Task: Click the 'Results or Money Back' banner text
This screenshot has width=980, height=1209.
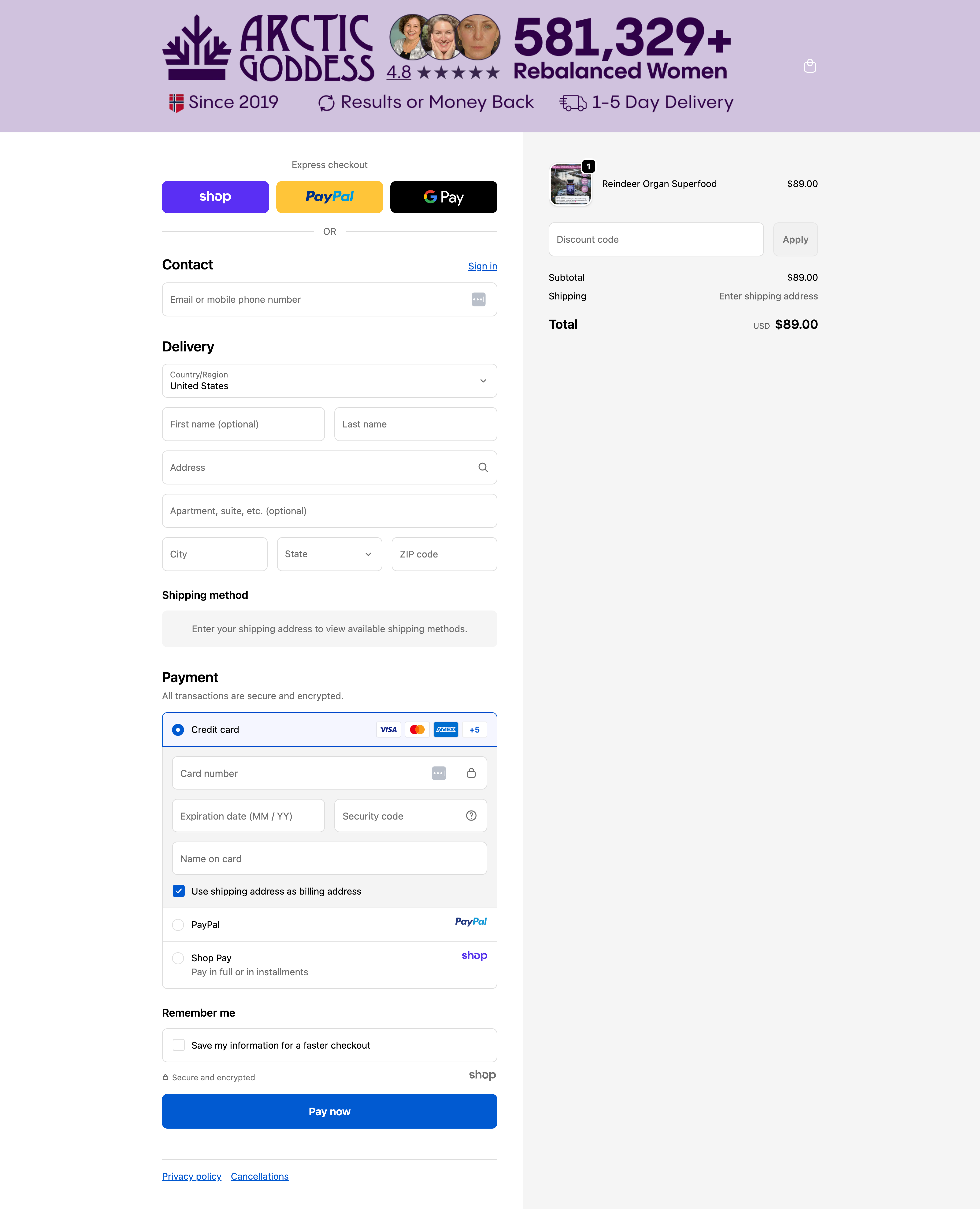Action: tap(437, 102)
